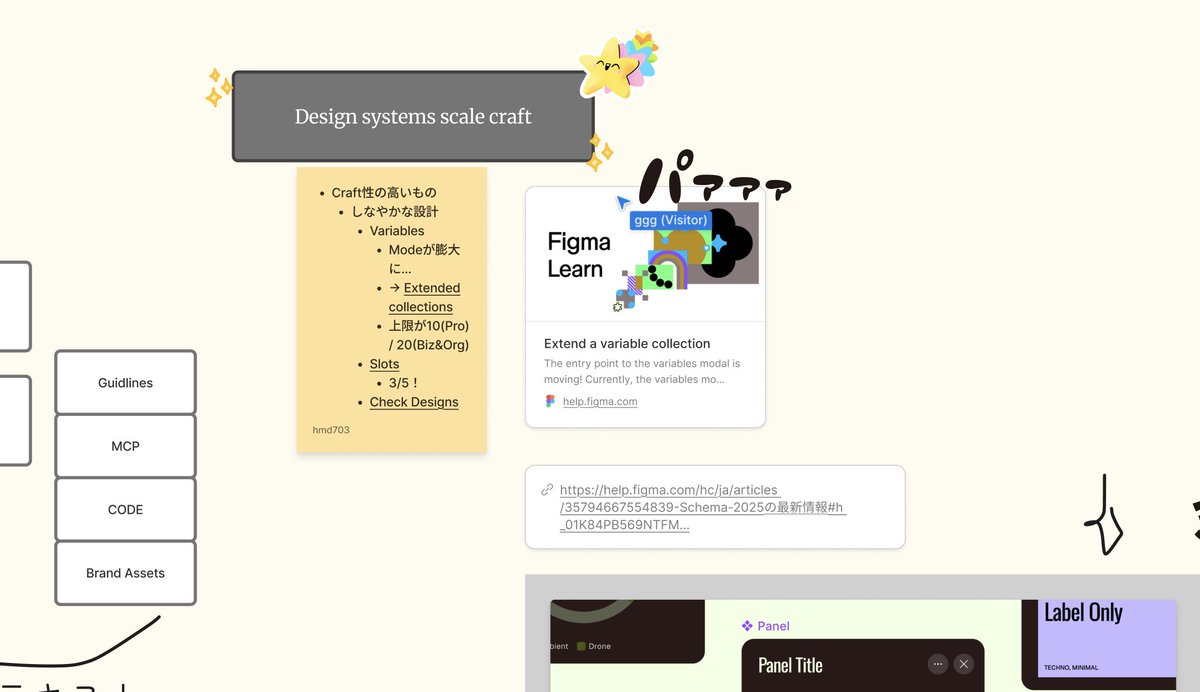Click the more options icon on Panel Title

(937, 663)
